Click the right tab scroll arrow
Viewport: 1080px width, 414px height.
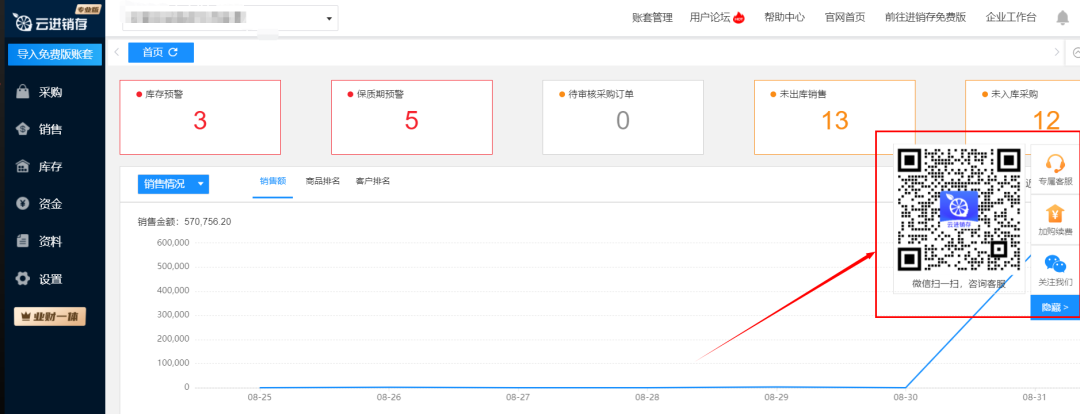[x=1057, y=52]
